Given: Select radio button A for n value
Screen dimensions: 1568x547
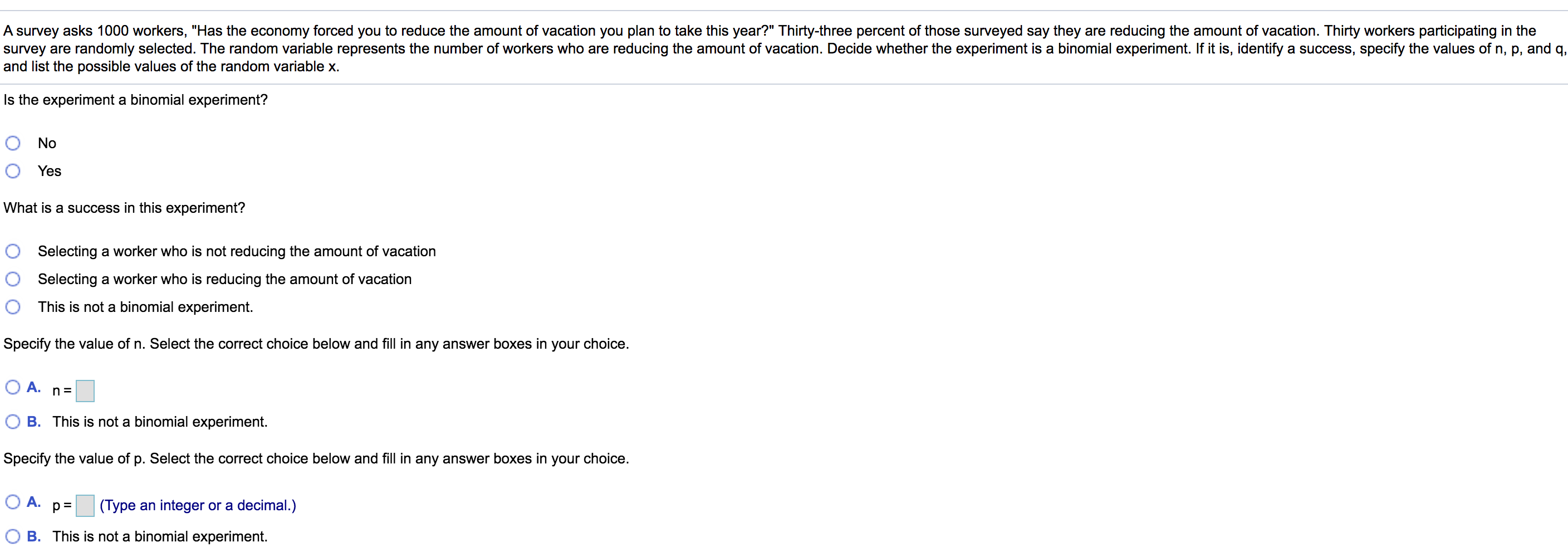Looking at the screenshot, I should point(13,387).
